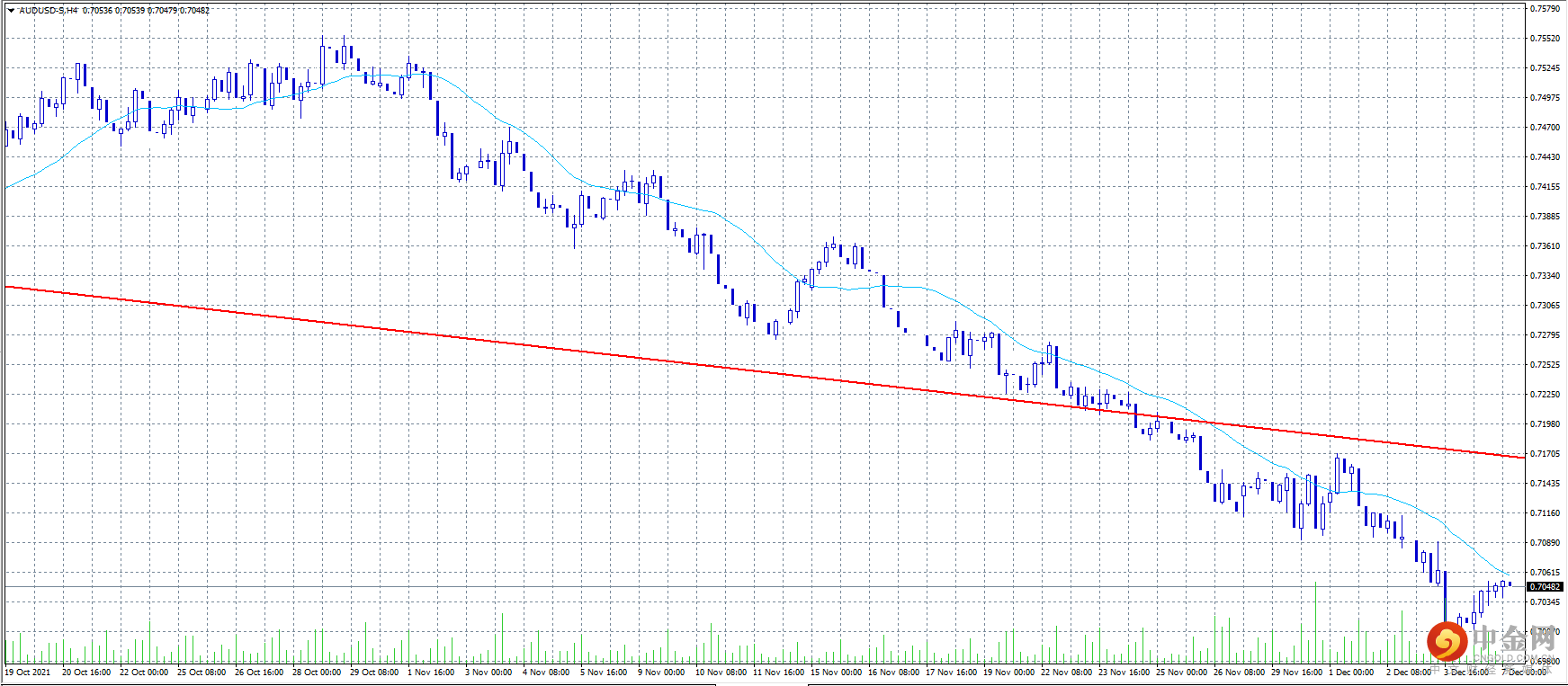The width and height of the screenshot is (1568, 686).
Task: Select the 19 Oct 2021 date label
Action: 28,673
